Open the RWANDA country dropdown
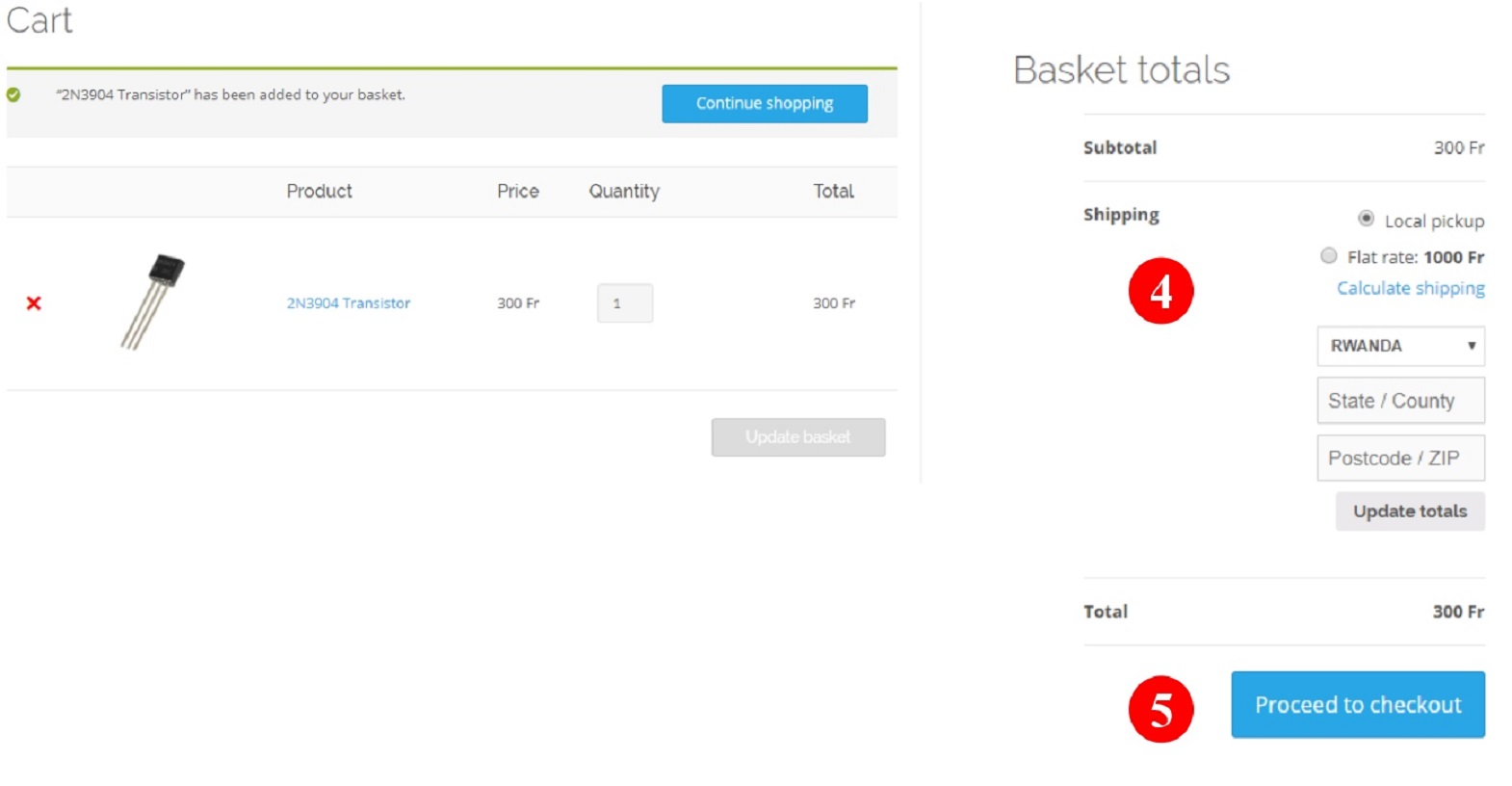Viewport: 1512px width, 786px height. (x=1400, y=346)
